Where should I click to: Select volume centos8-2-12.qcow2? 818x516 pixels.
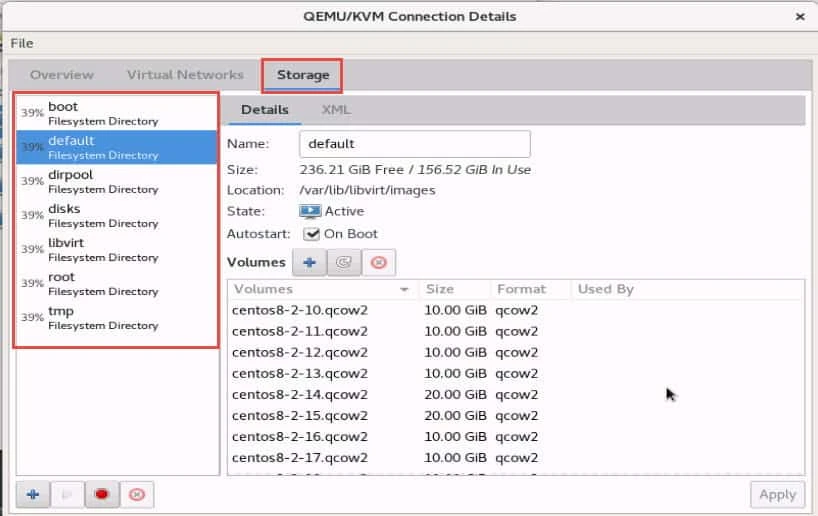point(515,353)
